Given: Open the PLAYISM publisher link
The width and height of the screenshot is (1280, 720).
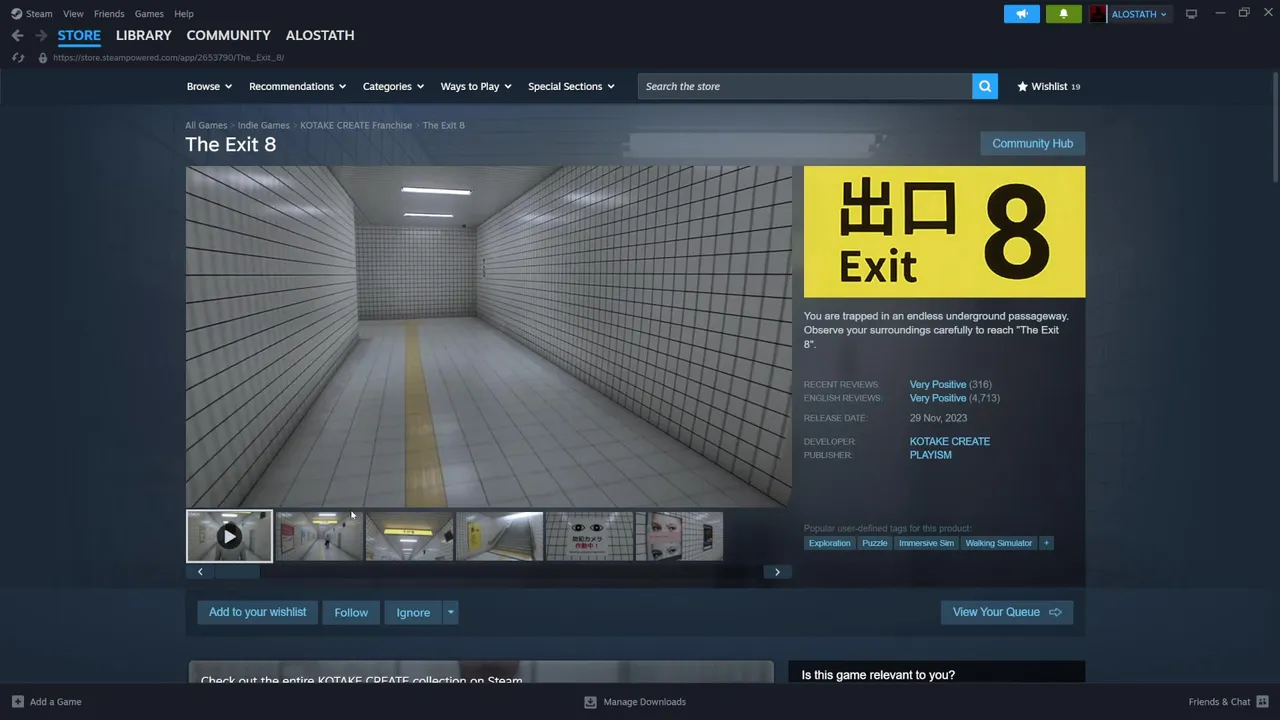Looking at the screenshot, I should [931, 455].
